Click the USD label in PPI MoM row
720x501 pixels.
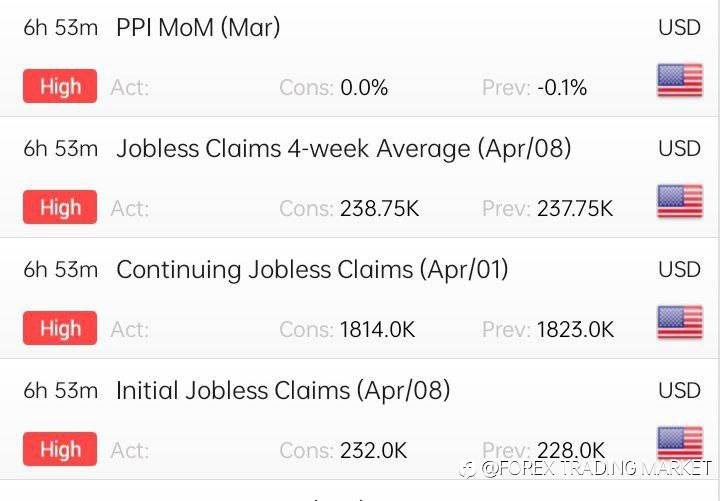pos(679,28)
